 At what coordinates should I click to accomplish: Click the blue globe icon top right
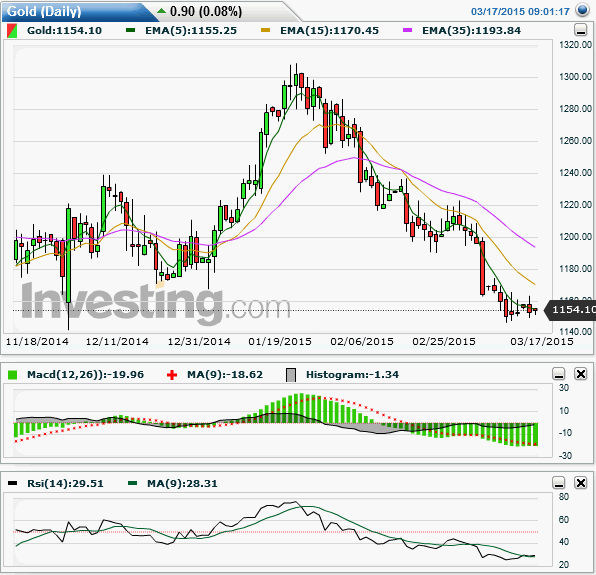coord(582,10)
